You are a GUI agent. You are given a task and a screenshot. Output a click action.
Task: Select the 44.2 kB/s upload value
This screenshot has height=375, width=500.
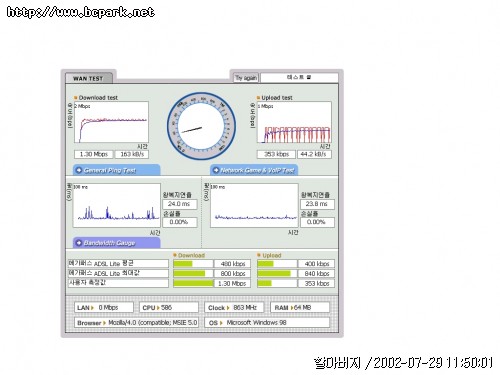314,154
